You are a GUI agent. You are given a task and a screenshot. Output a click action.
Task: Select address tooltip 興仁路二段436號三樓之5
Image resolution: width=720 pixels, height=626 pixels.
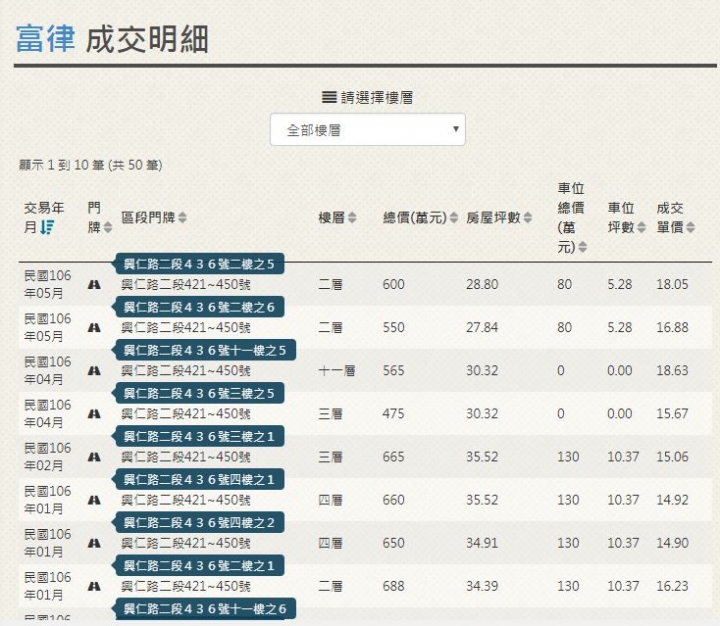(199, 394)
